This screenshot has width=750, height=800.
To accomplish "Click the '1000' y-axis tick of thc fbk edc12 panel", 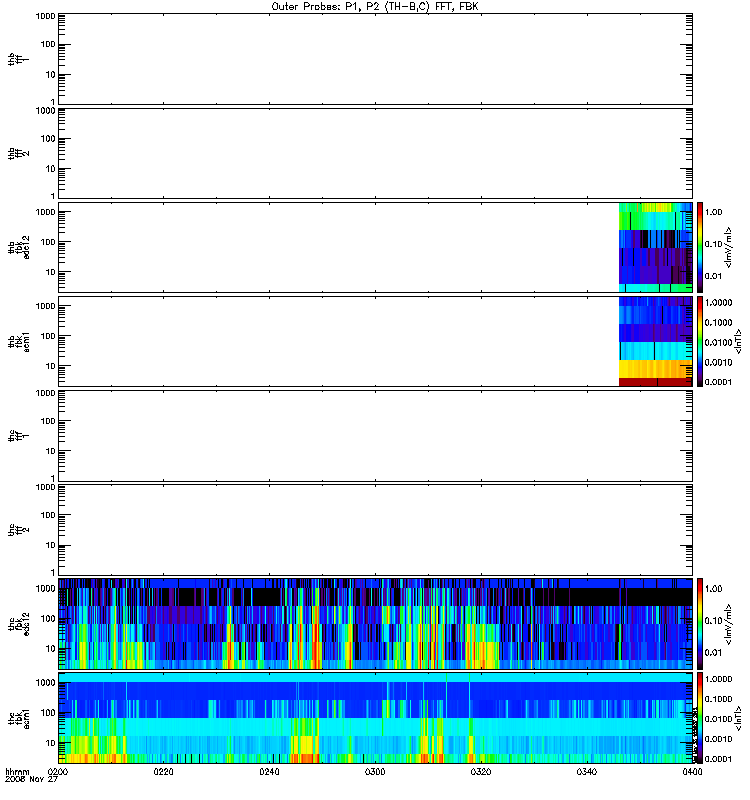I will [45, 589].
